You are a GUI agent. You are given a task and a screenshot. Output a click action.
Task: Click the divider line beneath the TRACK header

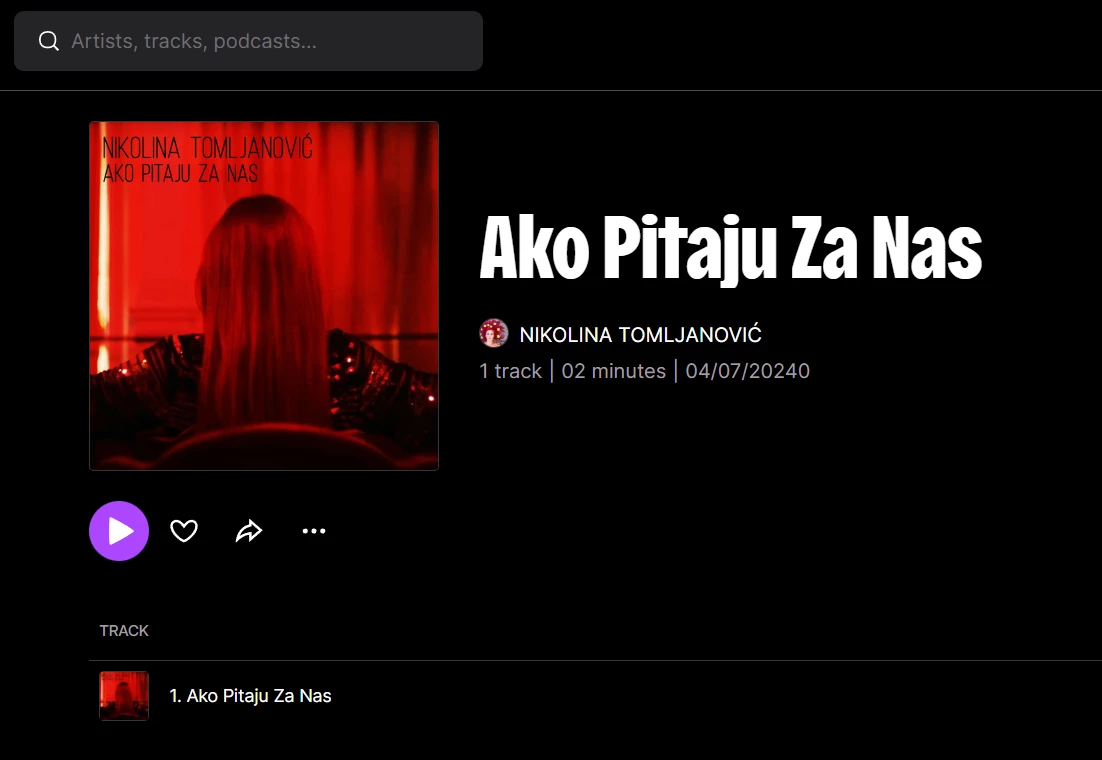(x=595, y=661)
